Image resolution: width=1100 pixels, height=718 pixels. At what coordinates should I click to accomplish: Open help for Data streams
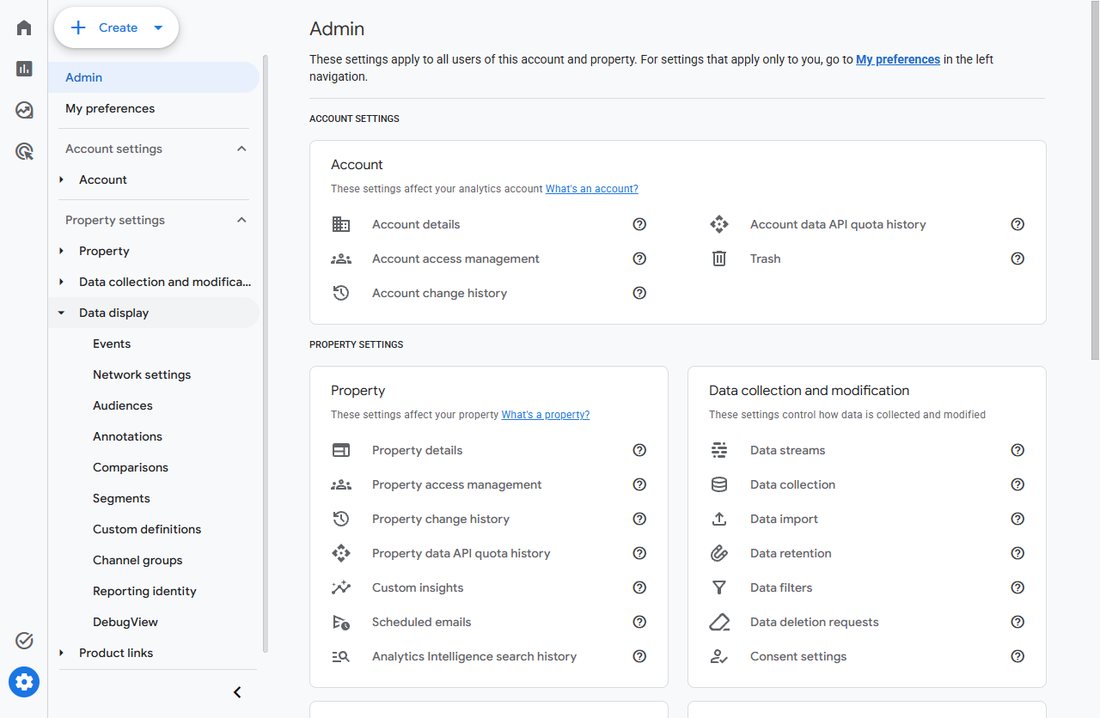1017,450
